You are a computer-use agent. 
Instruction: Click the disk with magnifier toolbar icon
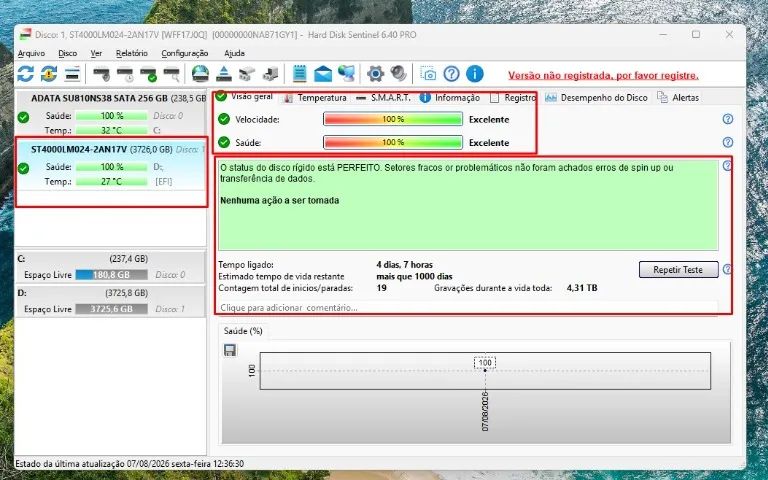[x=171, y=74]
